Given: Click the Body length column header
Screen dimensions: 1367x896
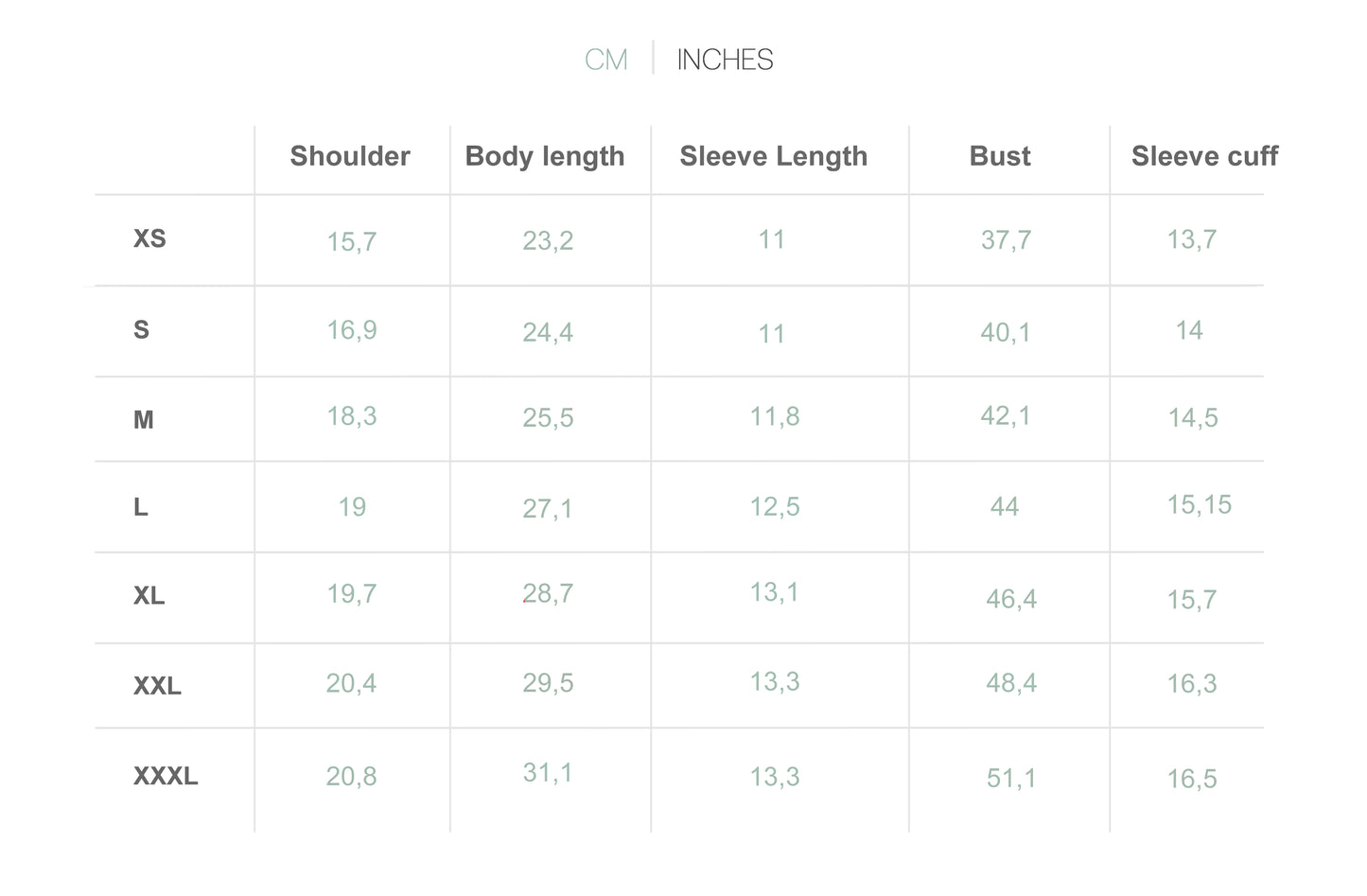Looking at the screenshot, I should pyautogui.click(x=545, y=157).
